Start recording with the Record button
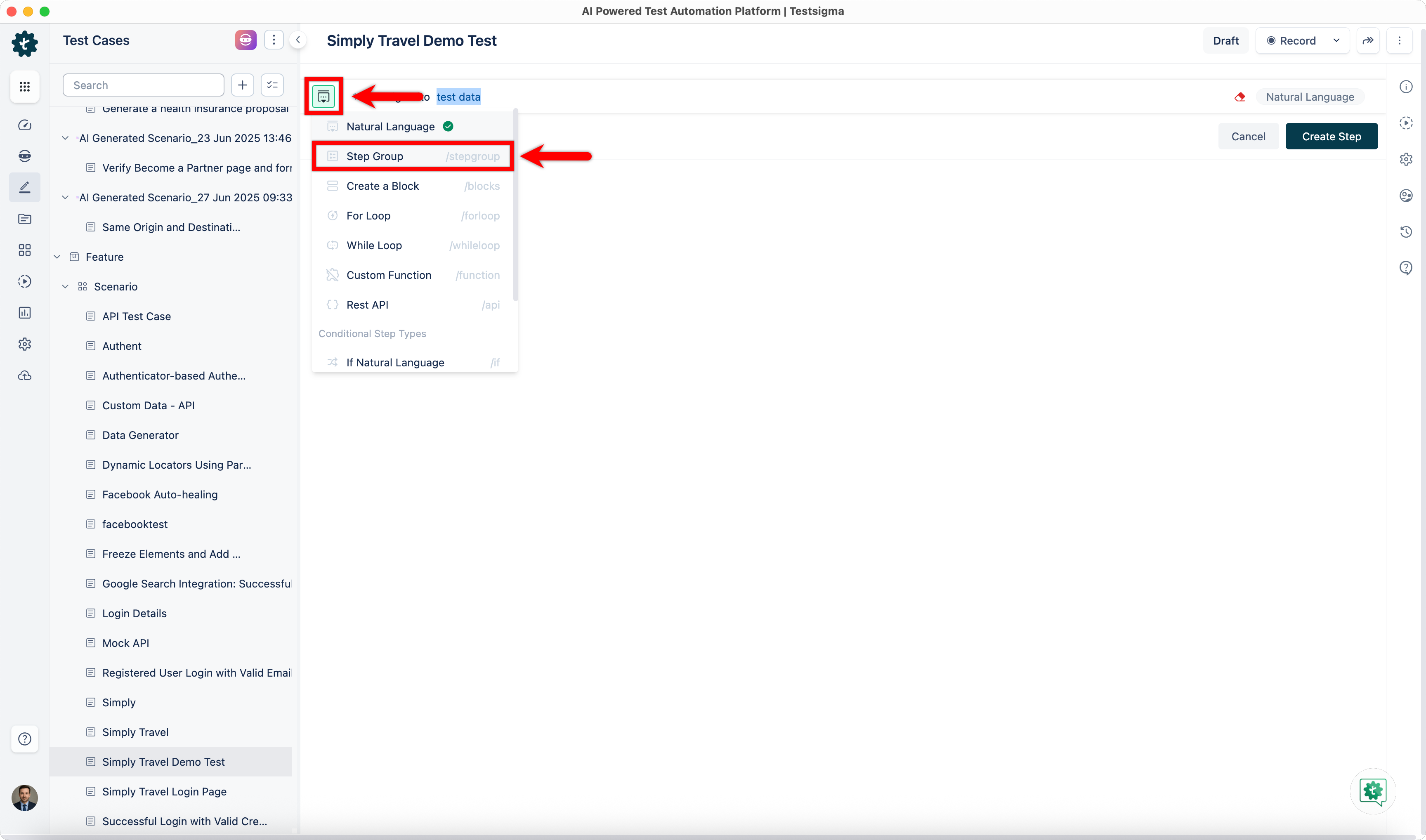1426x840 pixels. 1290,40
